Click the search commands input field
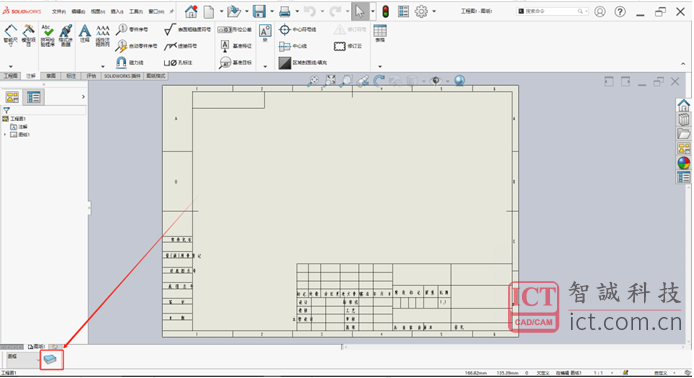Screen dimensions: 694x378 click(552, 11)
